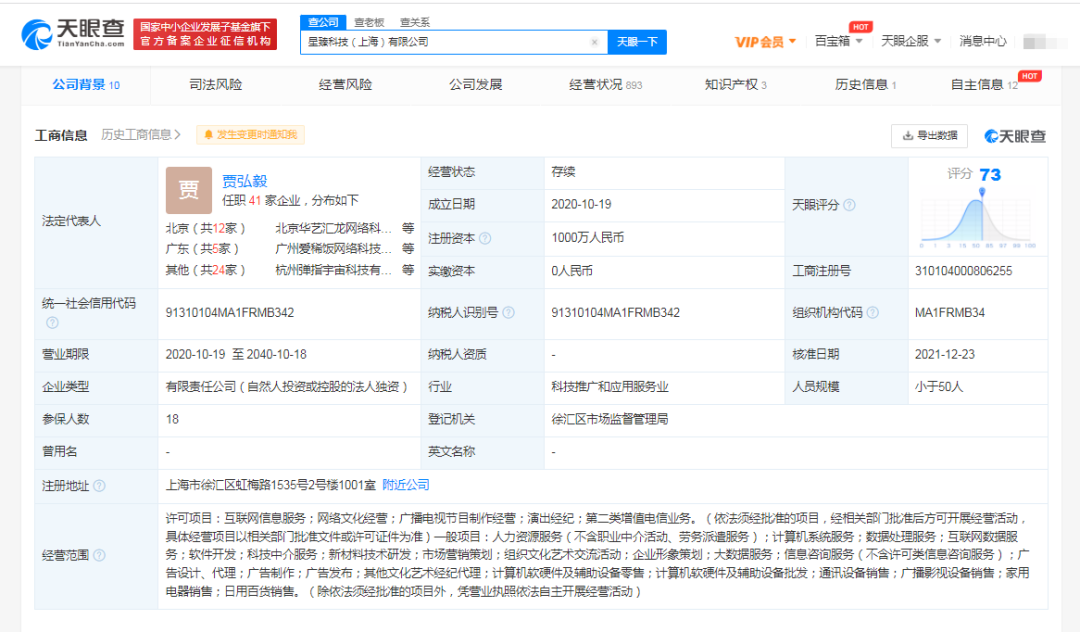Click the 核准日期 value 2021-12-23

point(944,355)
